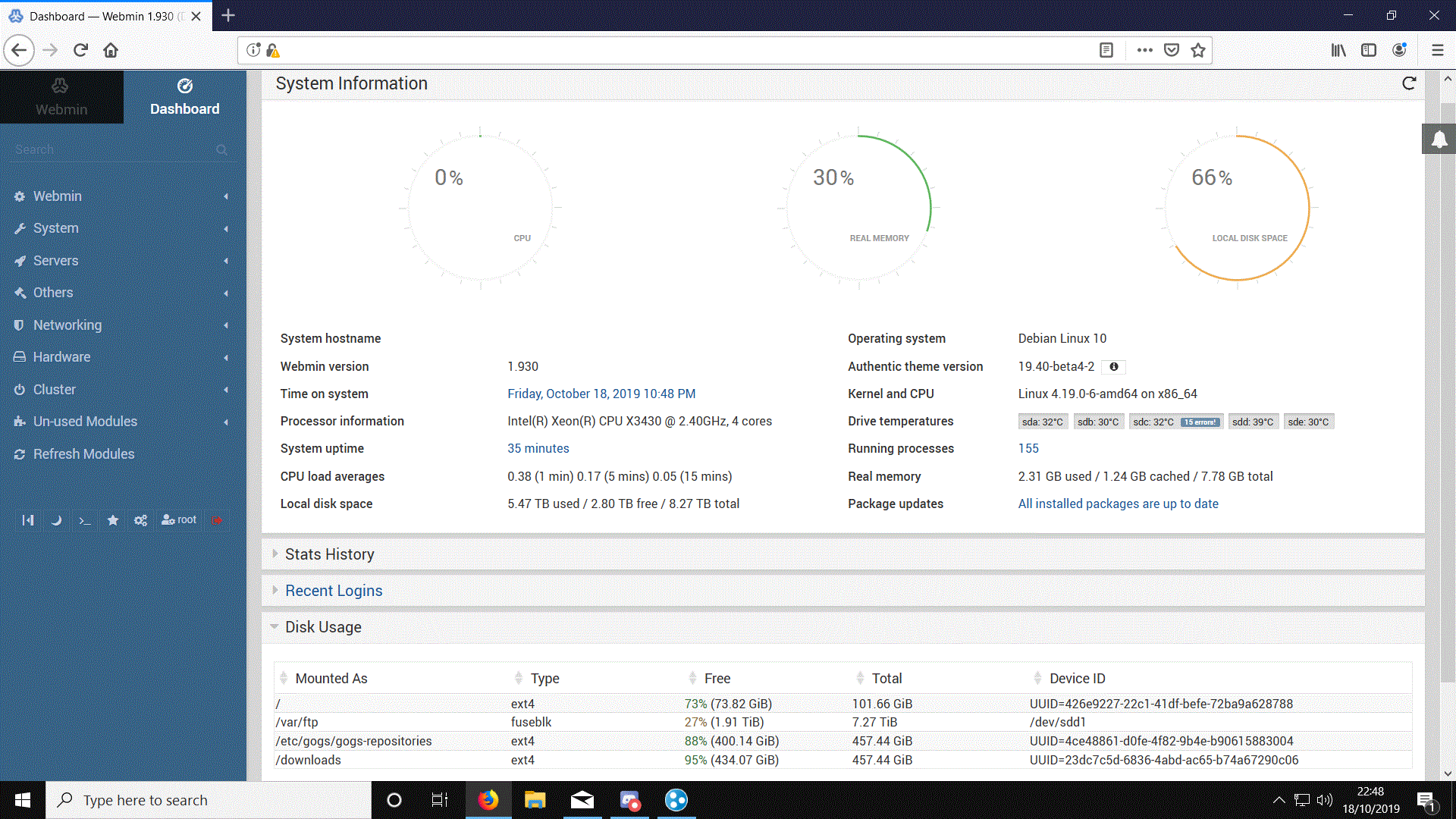Open the running processes count 155

click(x=1028, y=449)
